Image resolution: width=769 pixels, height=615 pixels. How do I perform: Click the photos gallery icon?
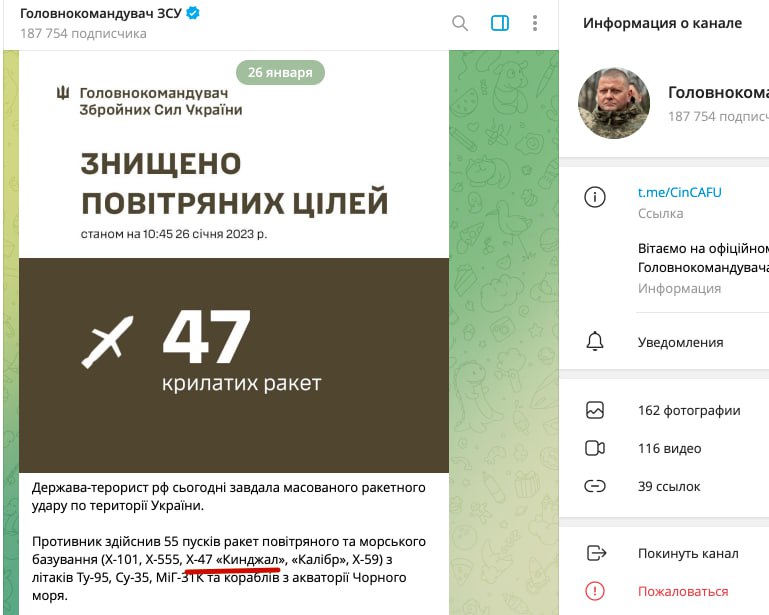595,410
